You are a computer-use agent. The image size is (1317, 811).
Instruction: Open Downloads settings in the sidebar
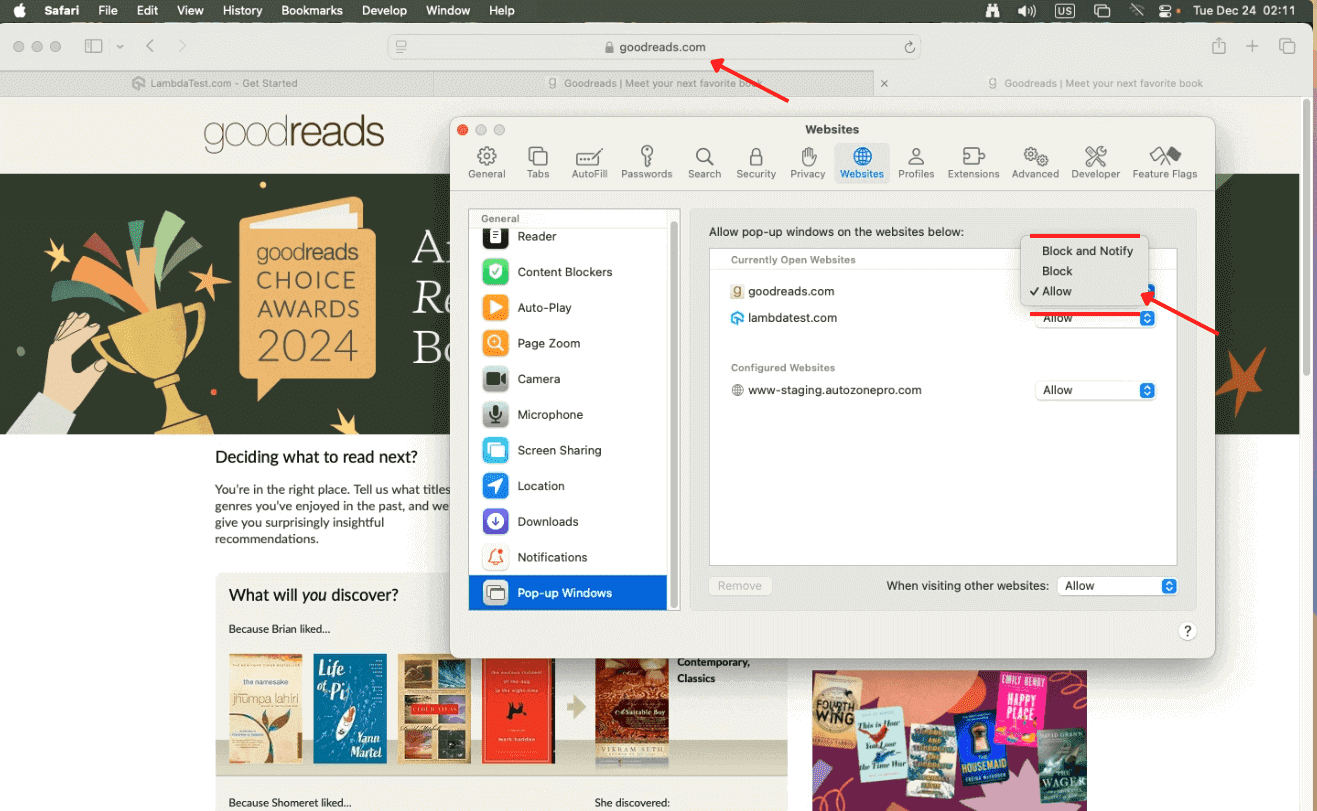(547, 521)
